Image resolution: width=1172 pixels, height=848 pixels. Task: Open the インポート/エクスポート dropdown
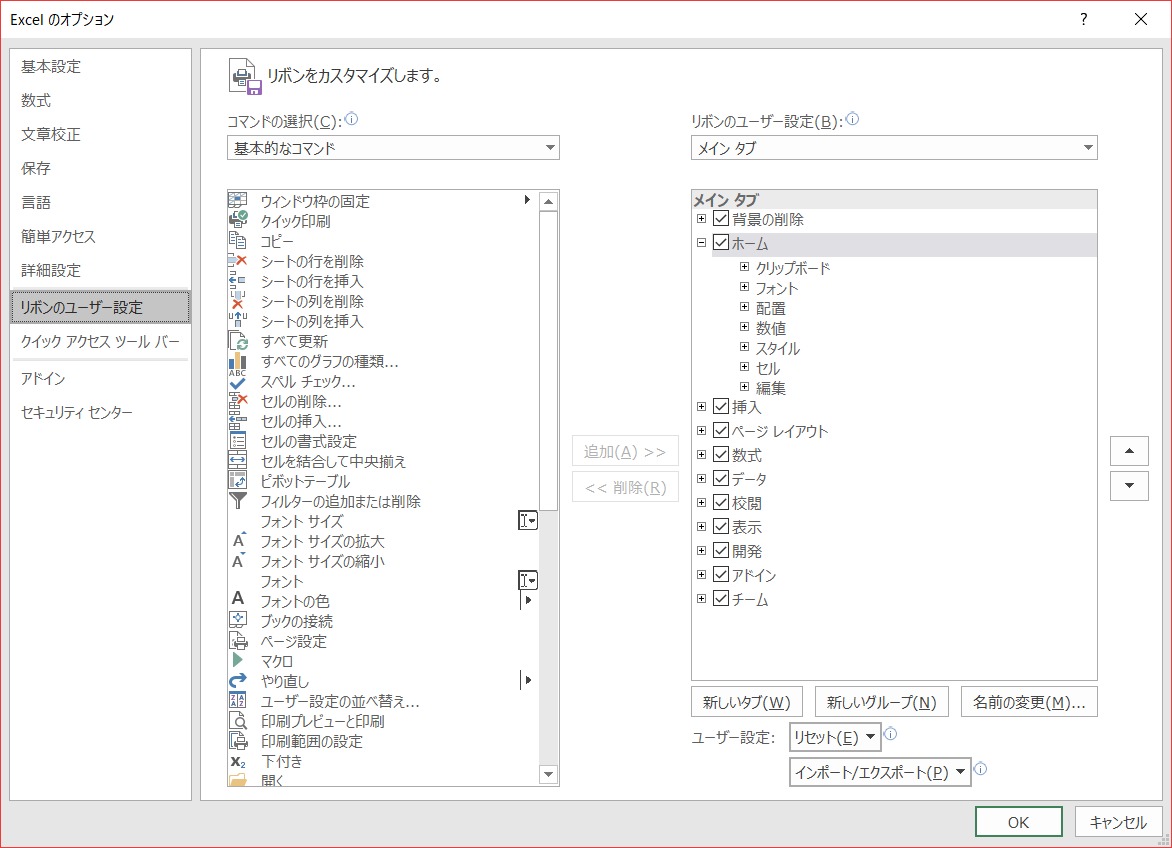(x=880, y=772)
